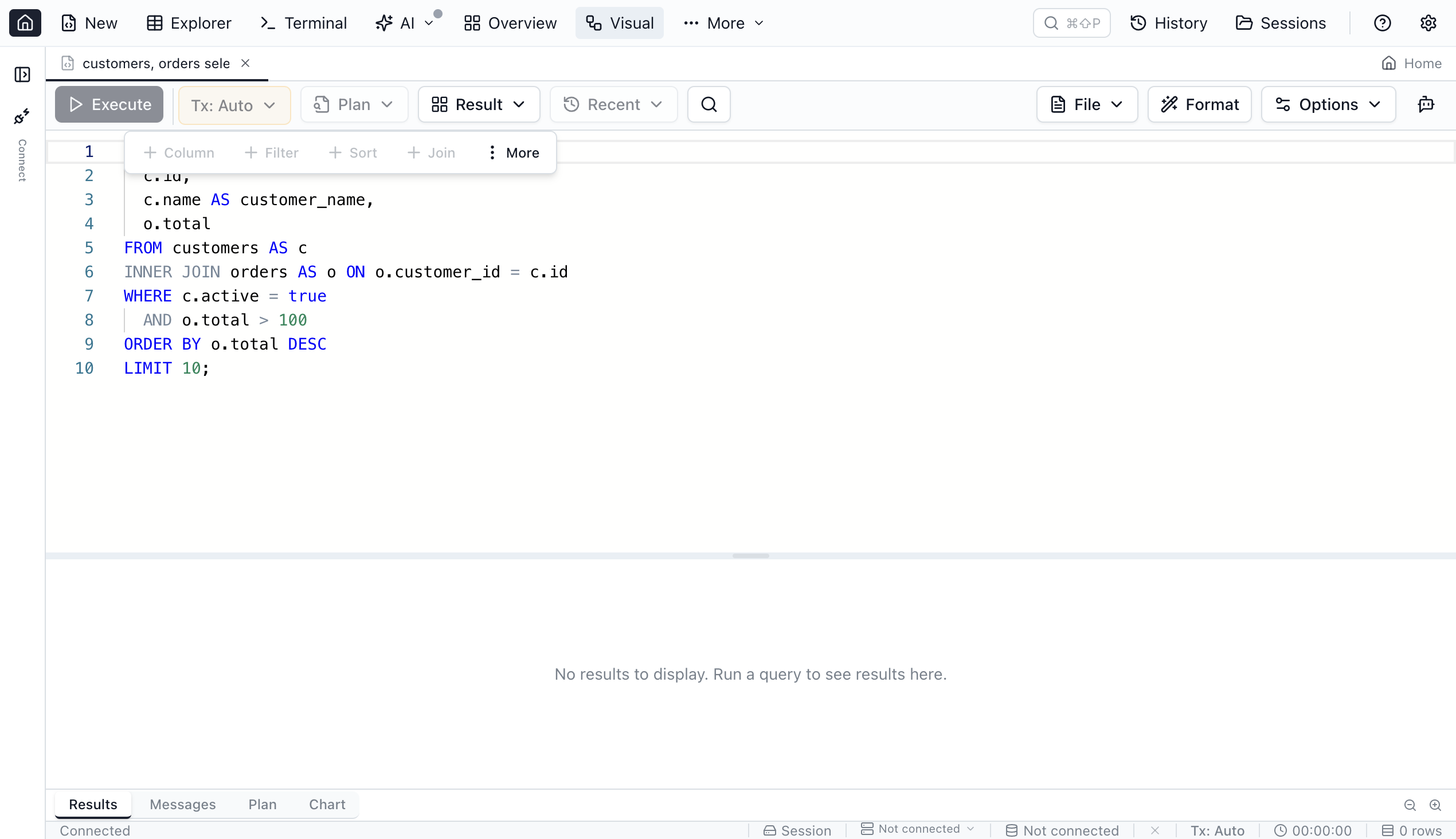Expand the AI dropdown
This screenshot has width=1456, height=839.
click(405, 23)
